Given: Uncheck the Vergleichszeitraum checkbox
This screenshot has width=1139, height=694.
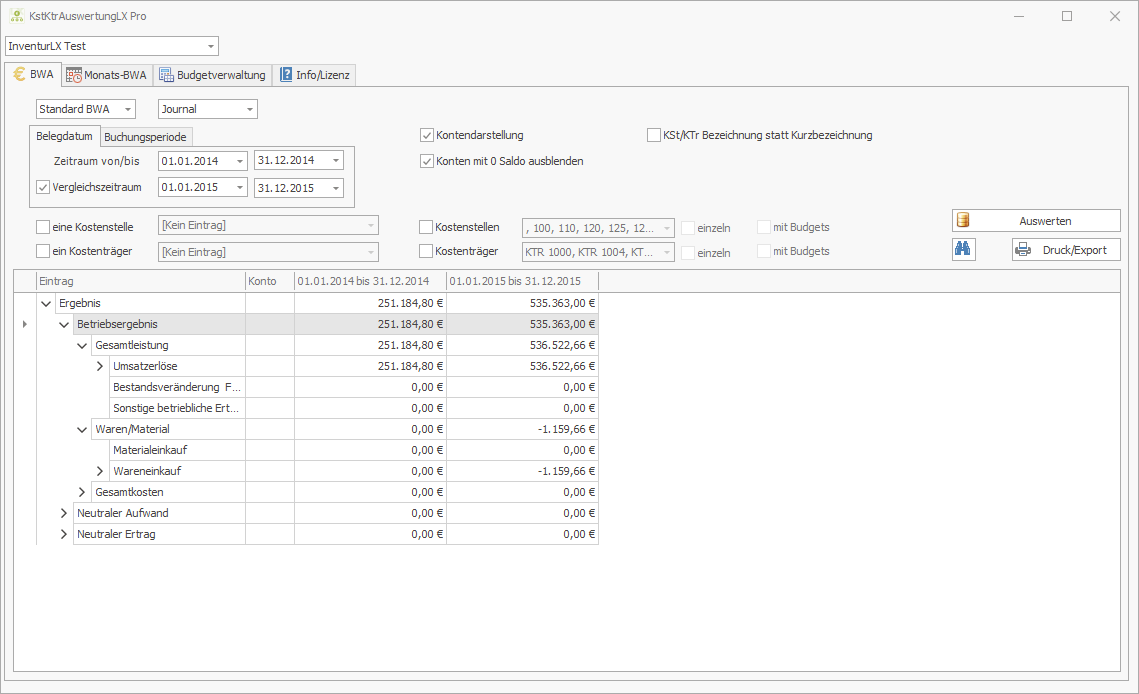Looking at the screenshot, I should [43, 187].
